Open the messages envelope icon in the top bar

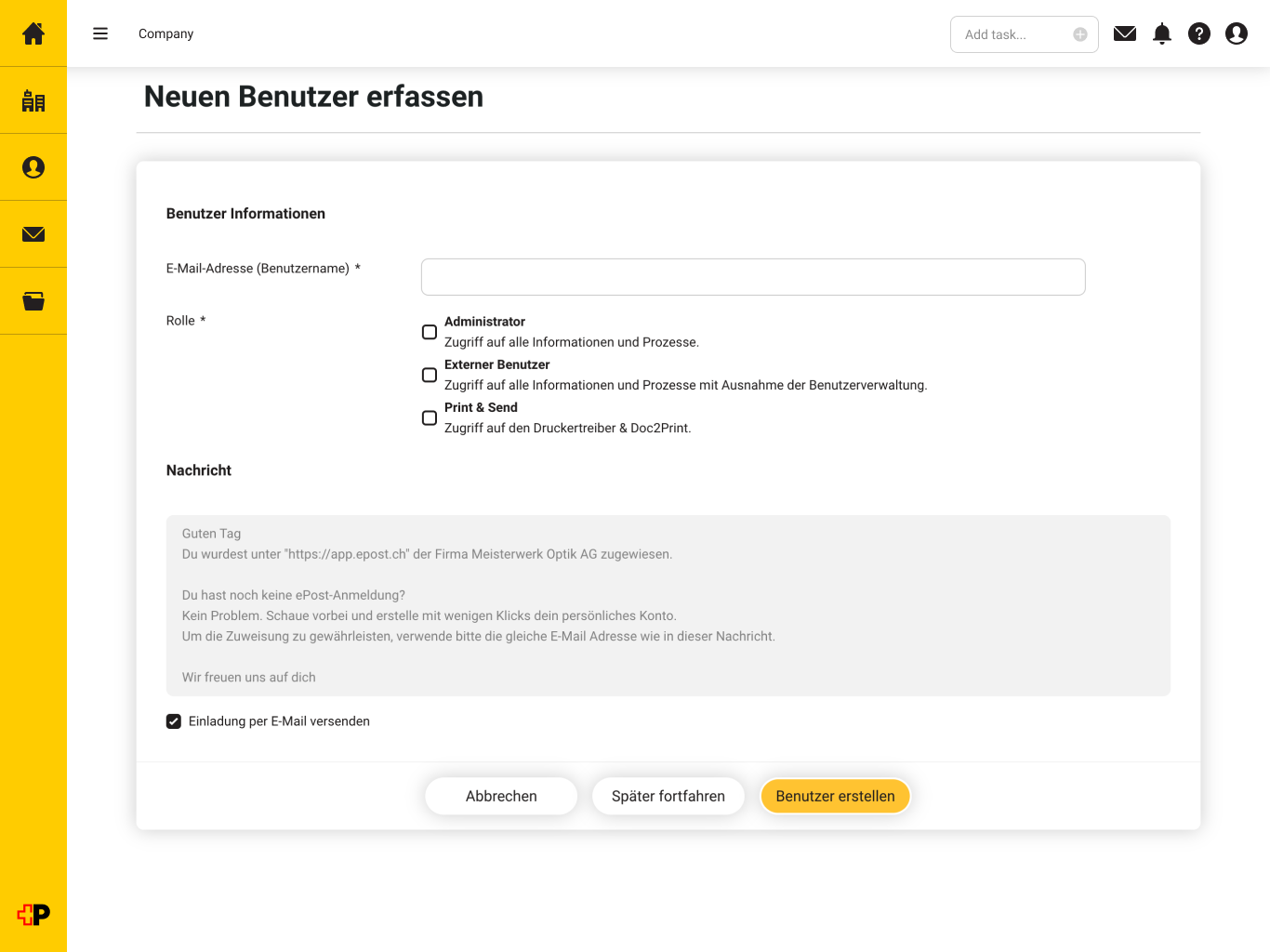[1125, 33]
